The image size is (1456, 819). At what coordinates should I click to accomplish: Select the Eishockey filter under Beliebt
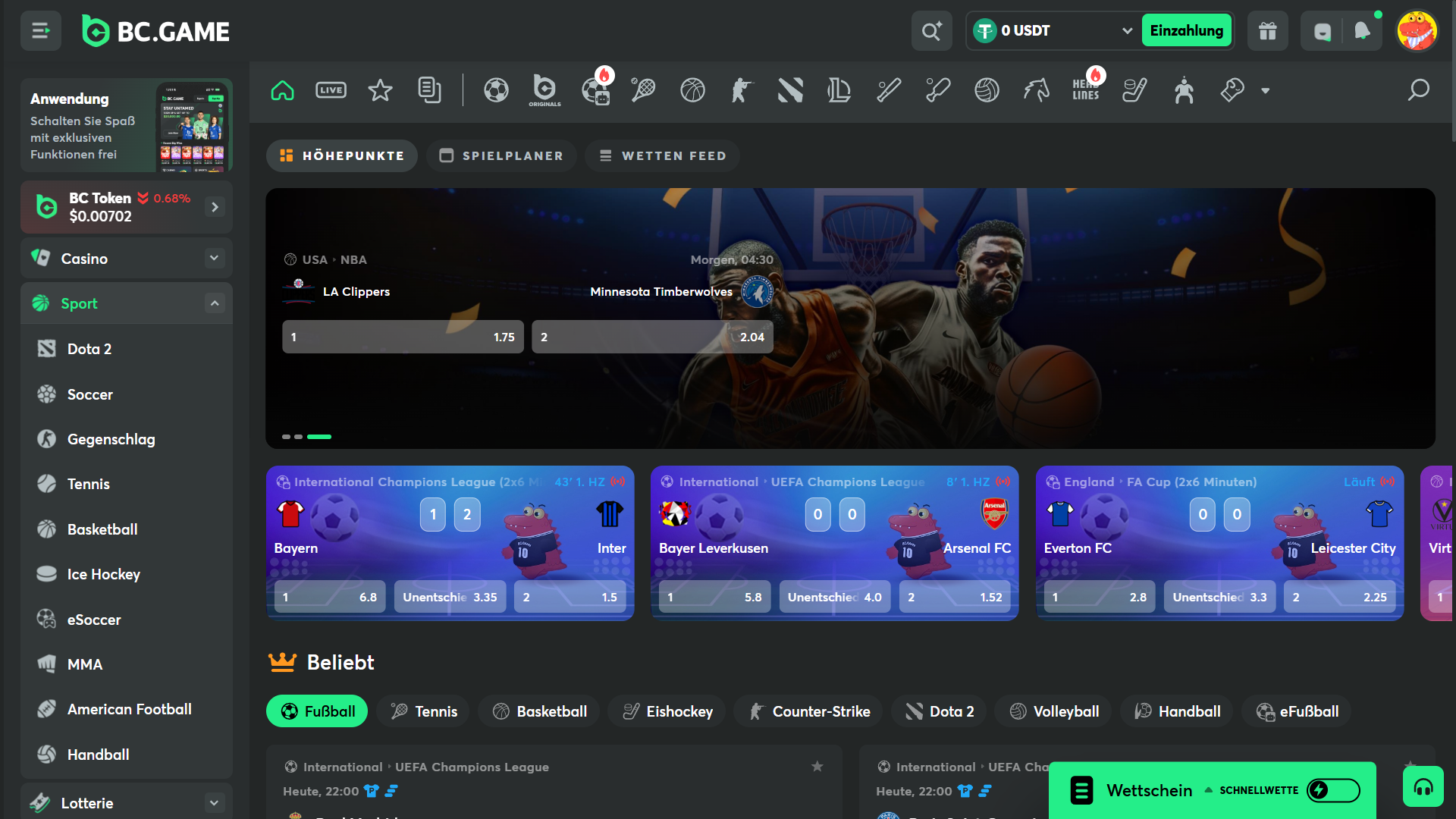click(x=667, y=711)
